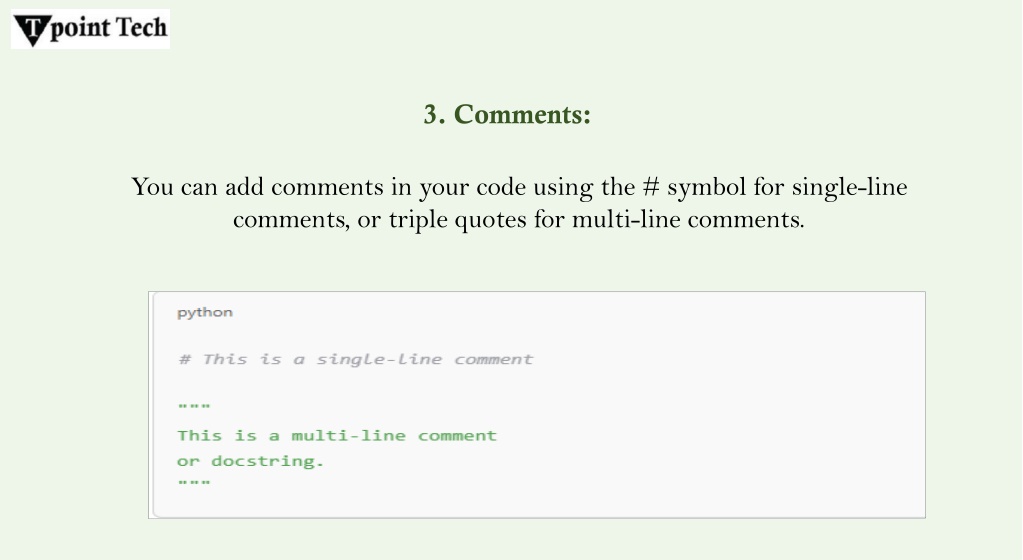Viewport: 1023px width, 560px height.
Task: Click the word 'docstring' in green code
Action: pyautogui.click(x=263, y=461)
